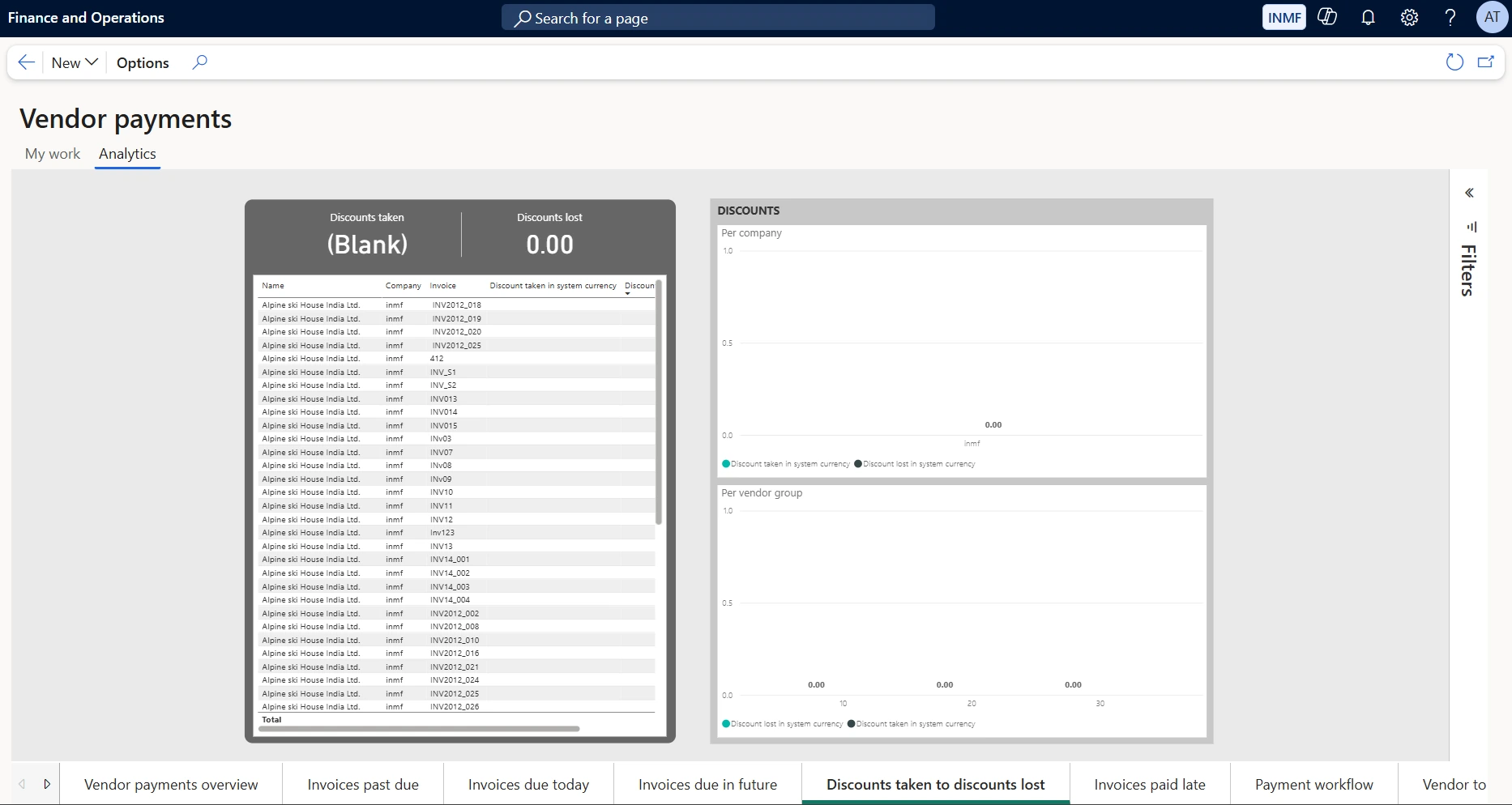Click the invoice table horizontal scrollbar
1512x805 pixels.
pyautogui.click(x=419, y=729)
